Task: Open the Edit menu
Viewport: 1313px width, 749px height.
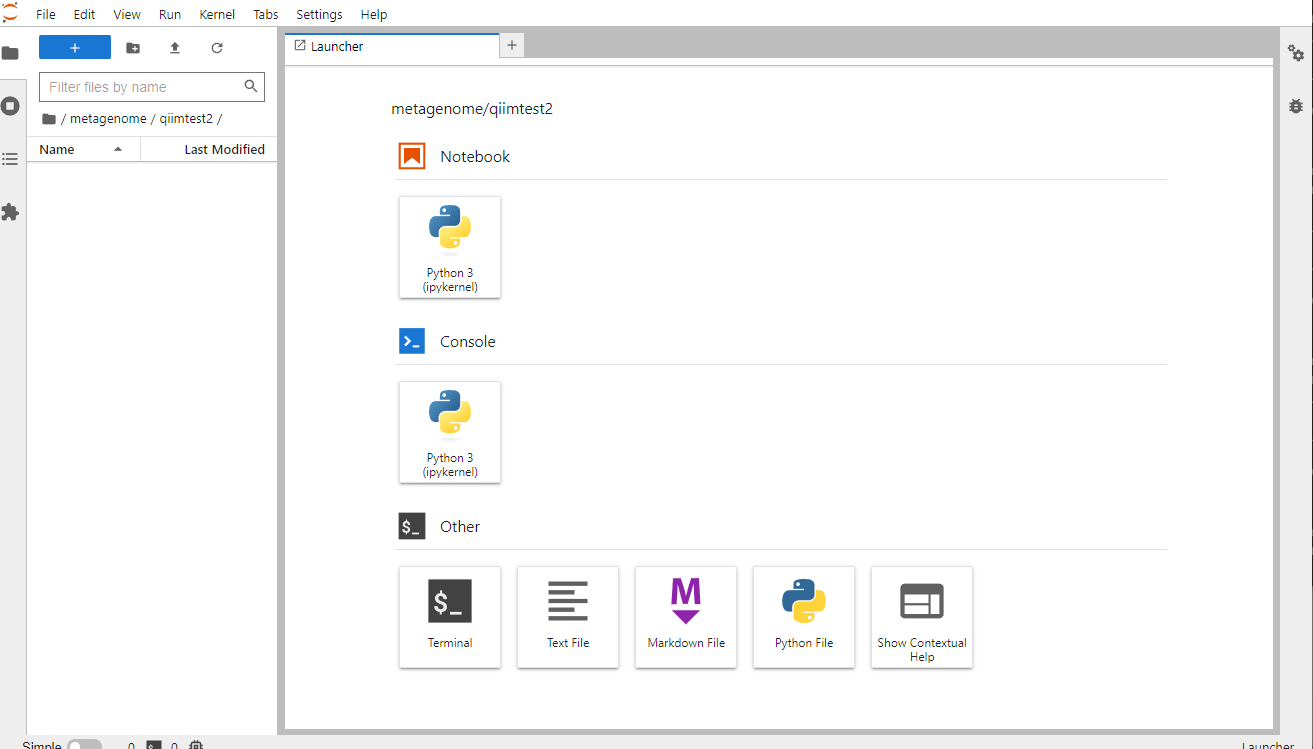Action: click(84, 14)
